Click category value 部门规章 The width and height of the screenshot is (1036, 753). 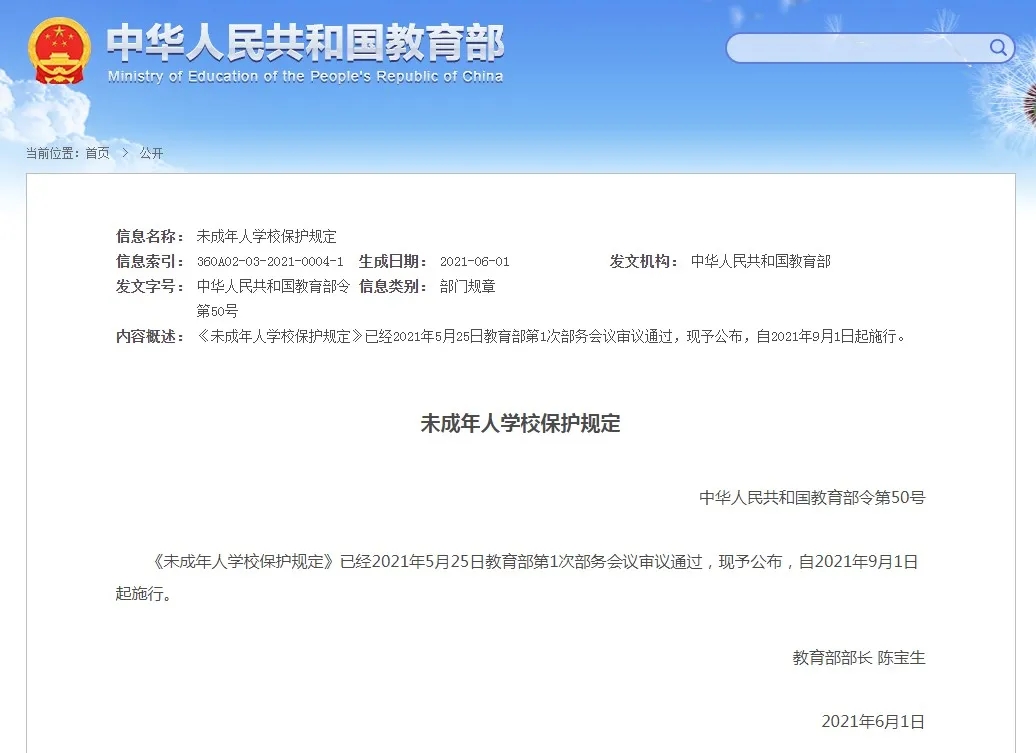pos(468,287)
